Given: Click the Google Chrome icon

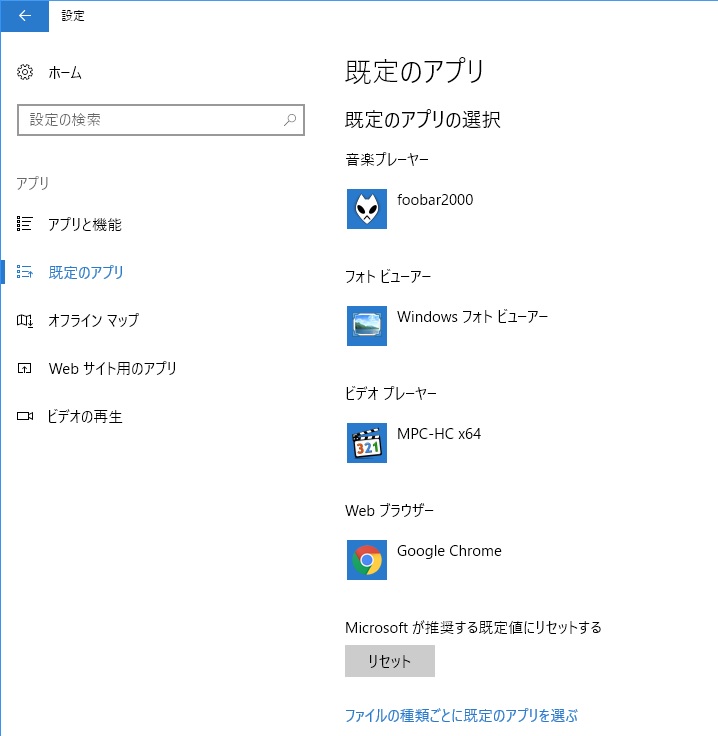Looking at the screenshot, I should coord(367,560).
